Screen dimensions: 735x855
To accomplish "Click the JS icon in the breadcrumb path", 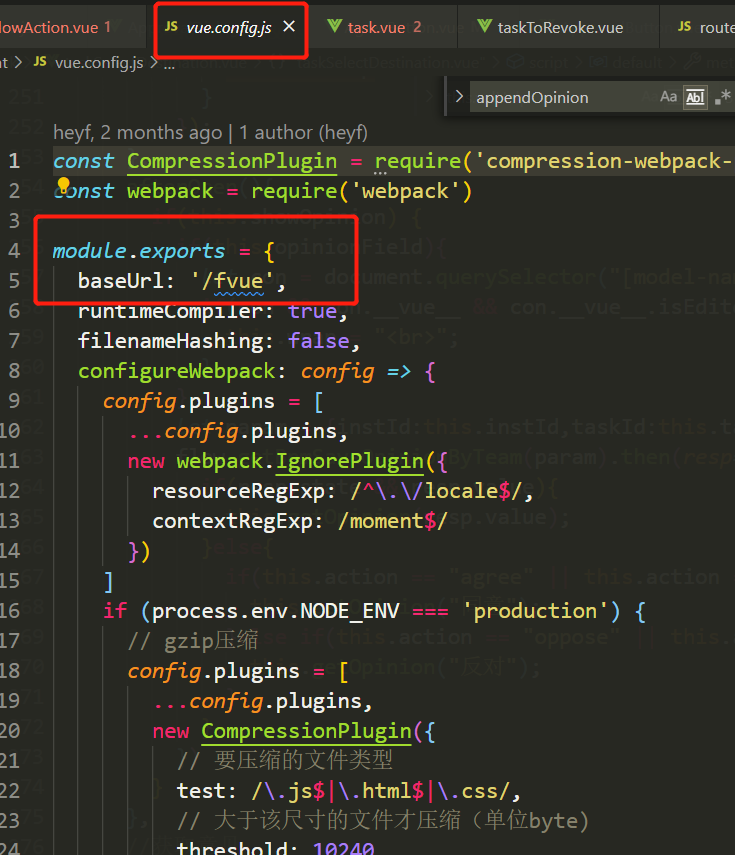I will point(39,62).
